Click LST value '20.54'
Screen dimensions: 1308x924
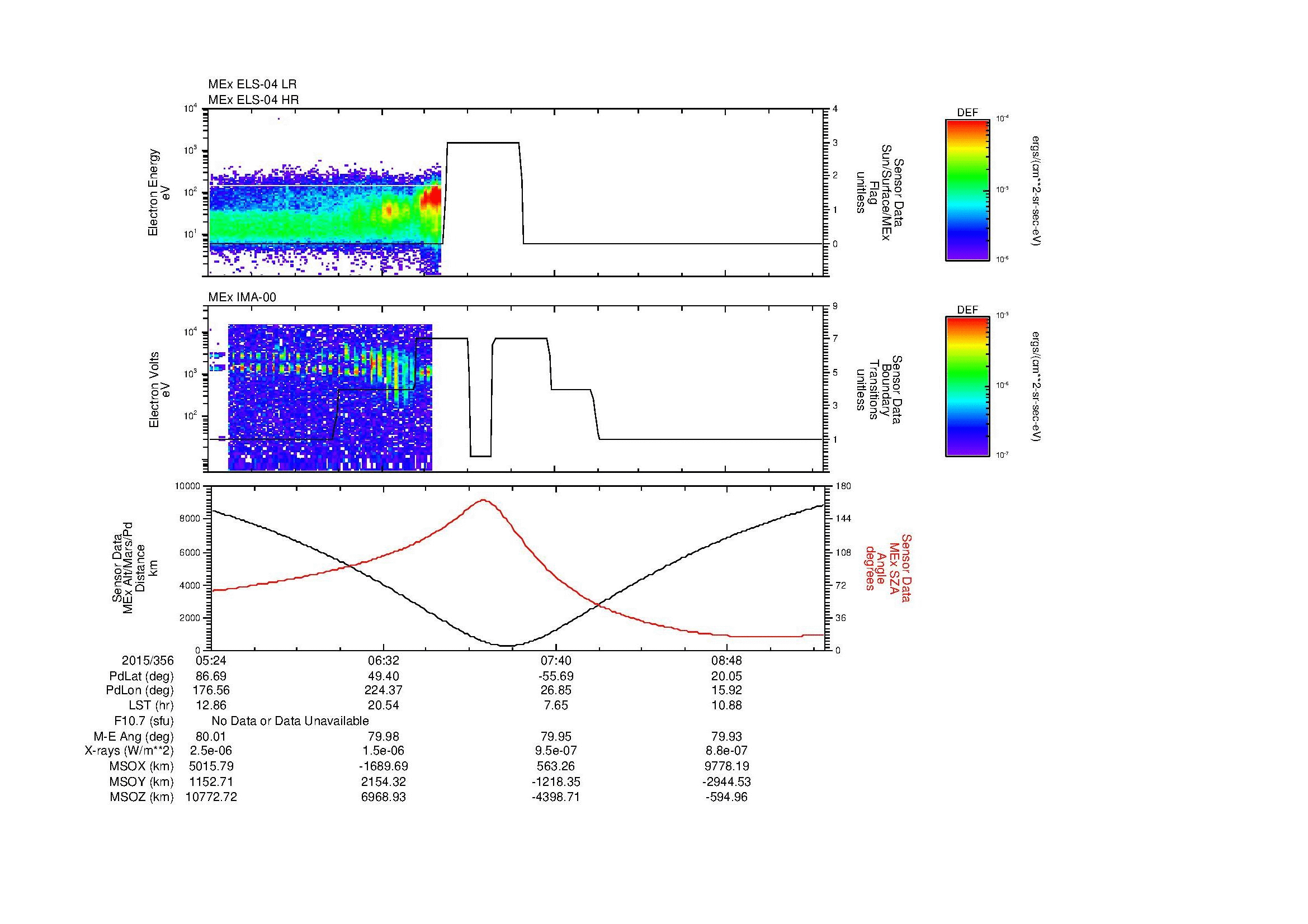(384, 705)
